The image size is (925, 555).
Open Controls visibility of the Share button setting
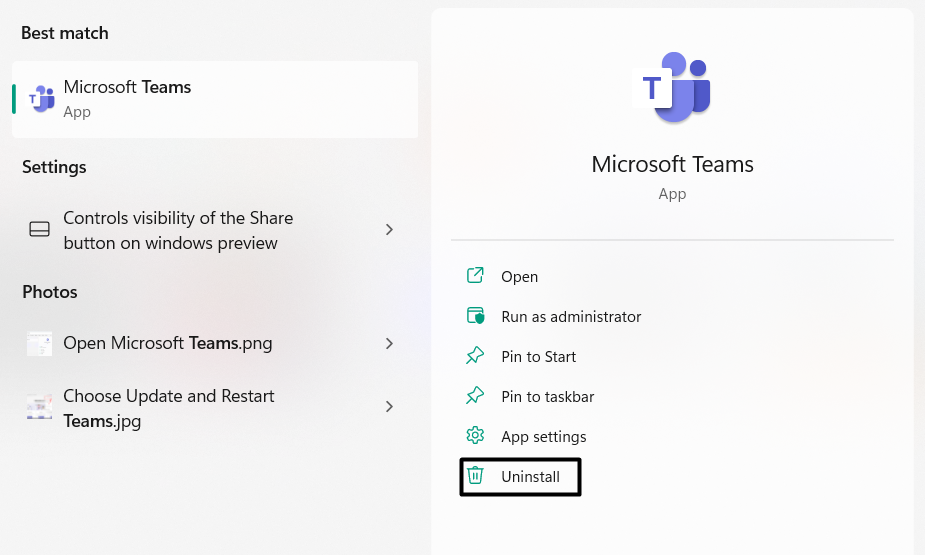[215, 230]
